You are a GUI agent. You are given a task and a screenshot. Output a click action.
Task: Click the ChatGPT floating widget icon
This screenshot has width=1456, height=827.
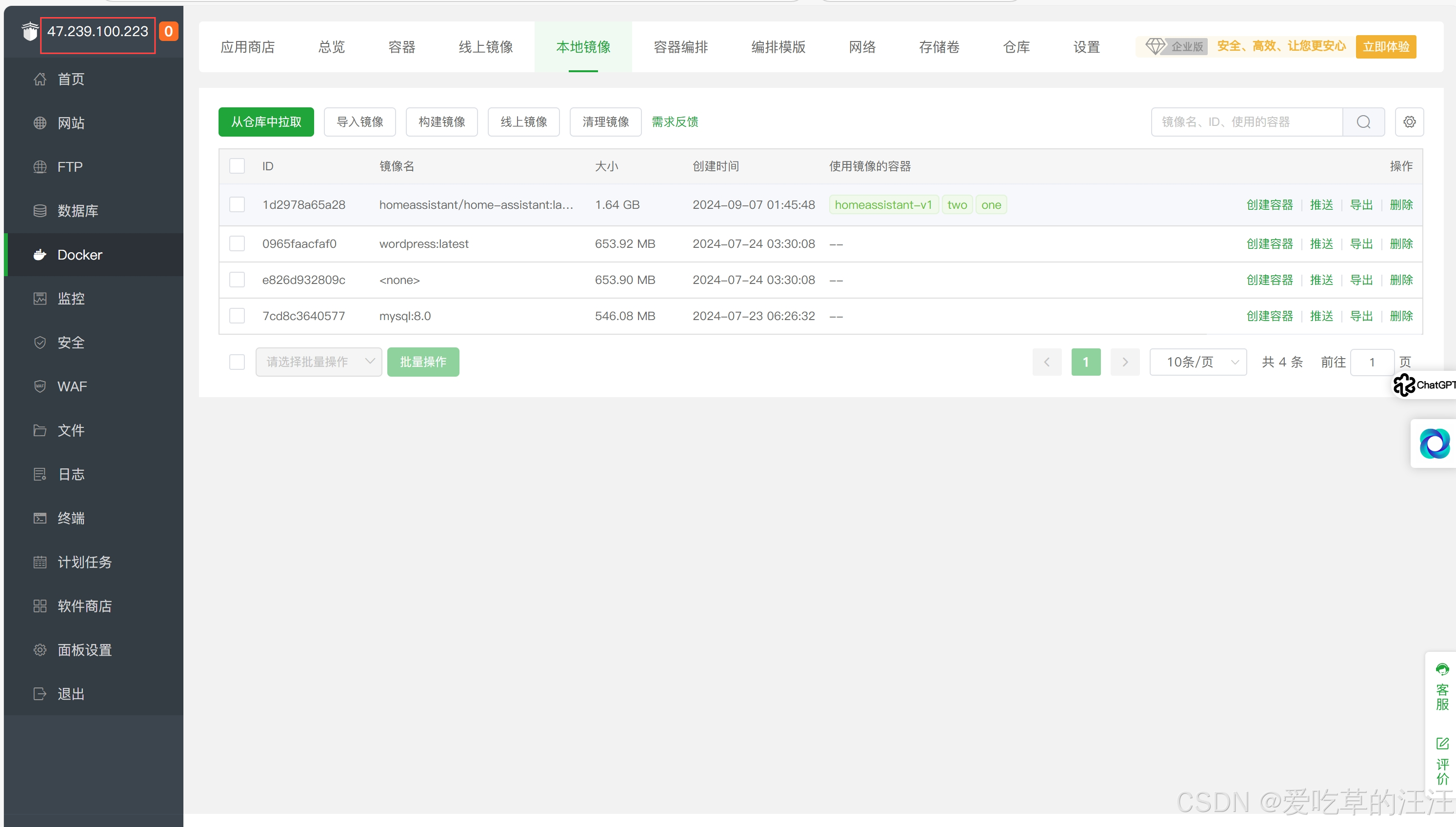[1405, 384]
